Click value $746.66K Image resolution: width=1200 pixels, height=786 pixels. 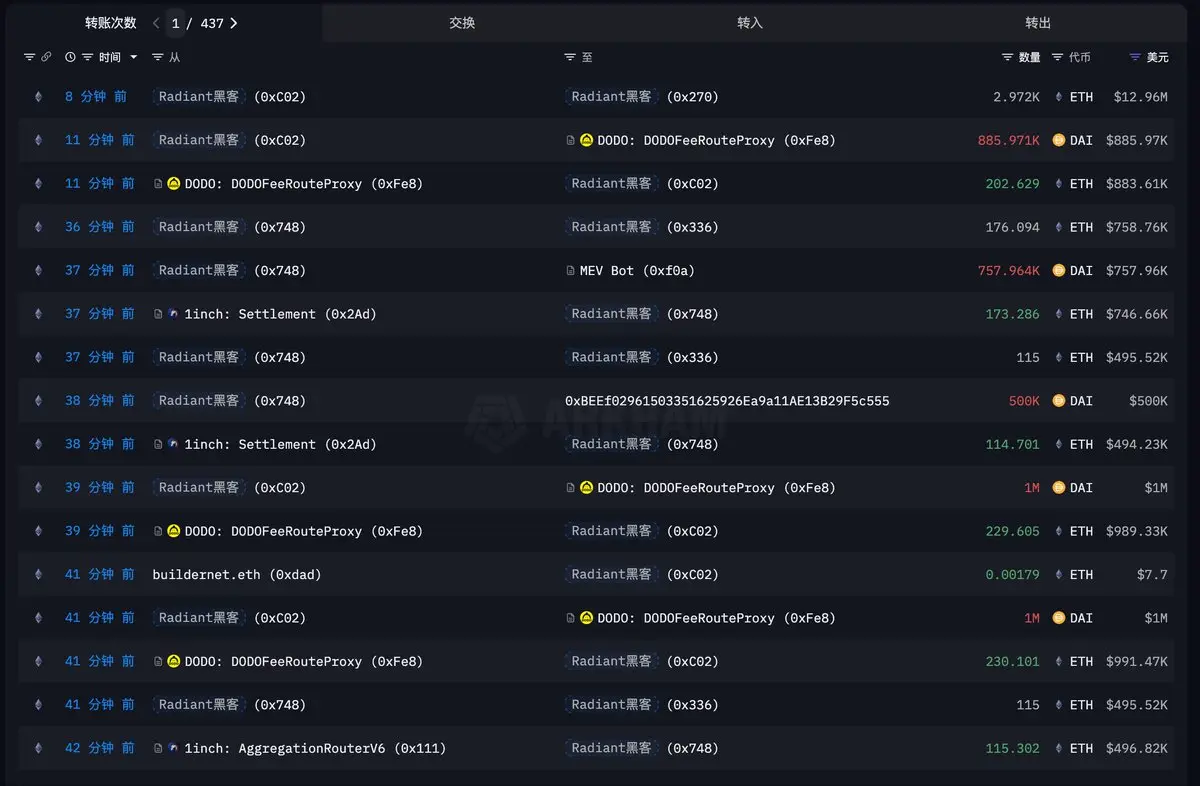tap(1137, 314)
